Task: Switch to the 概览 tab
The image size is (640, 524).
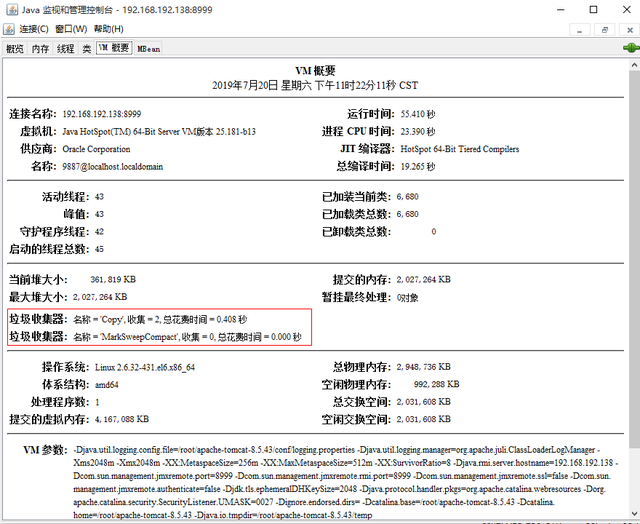Action: 15,49
